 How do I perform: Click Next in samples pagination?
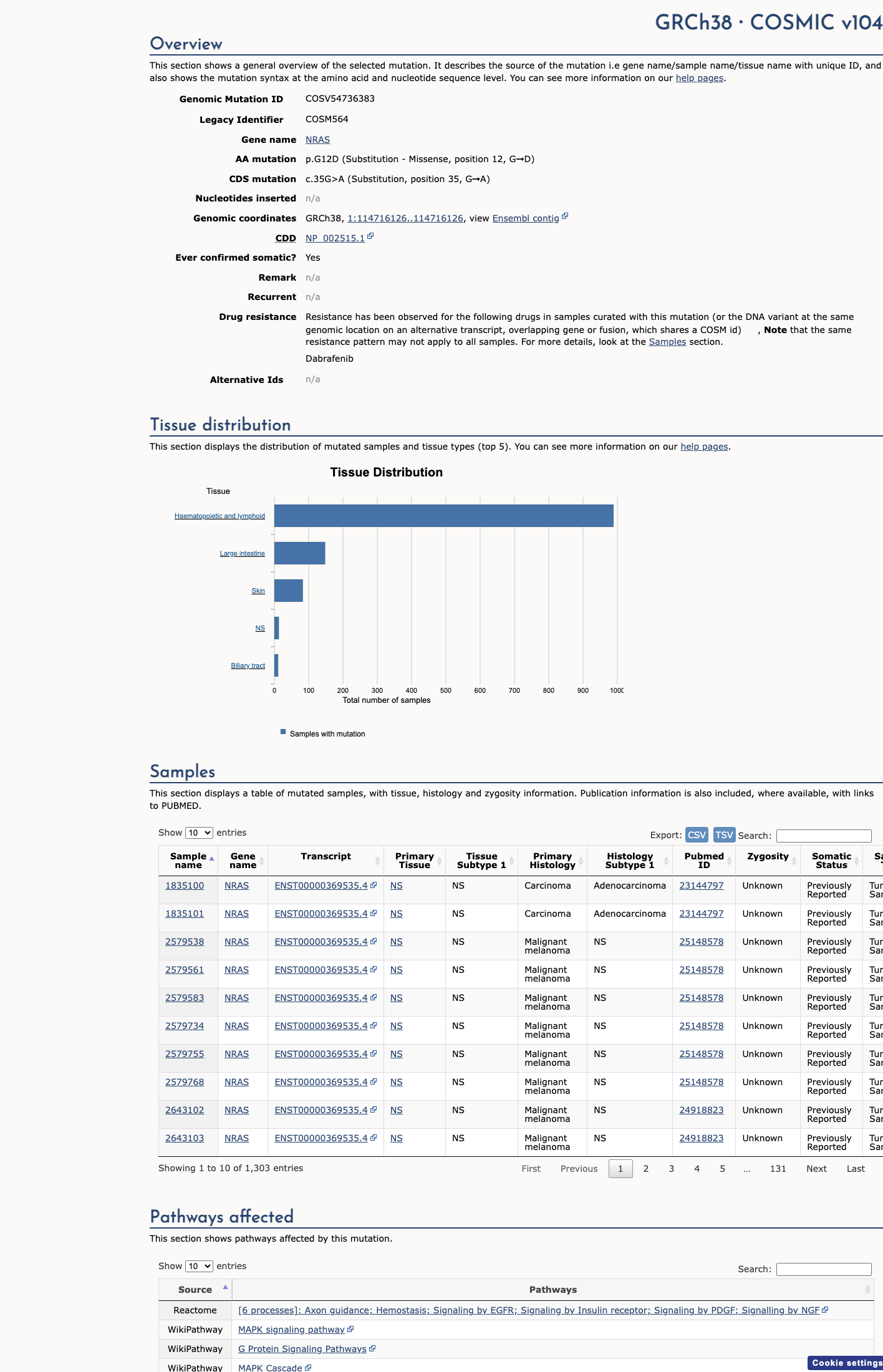(x=817, y=1169)
